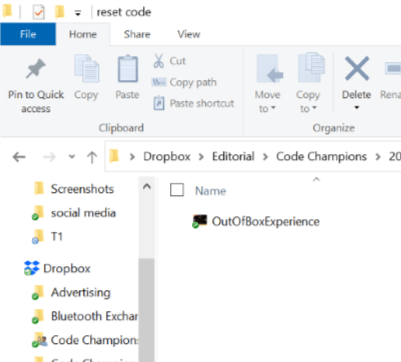The image size is (401, 362).
Task: Select Dropbox in the navigation pane
Action: tap(67, 269)
